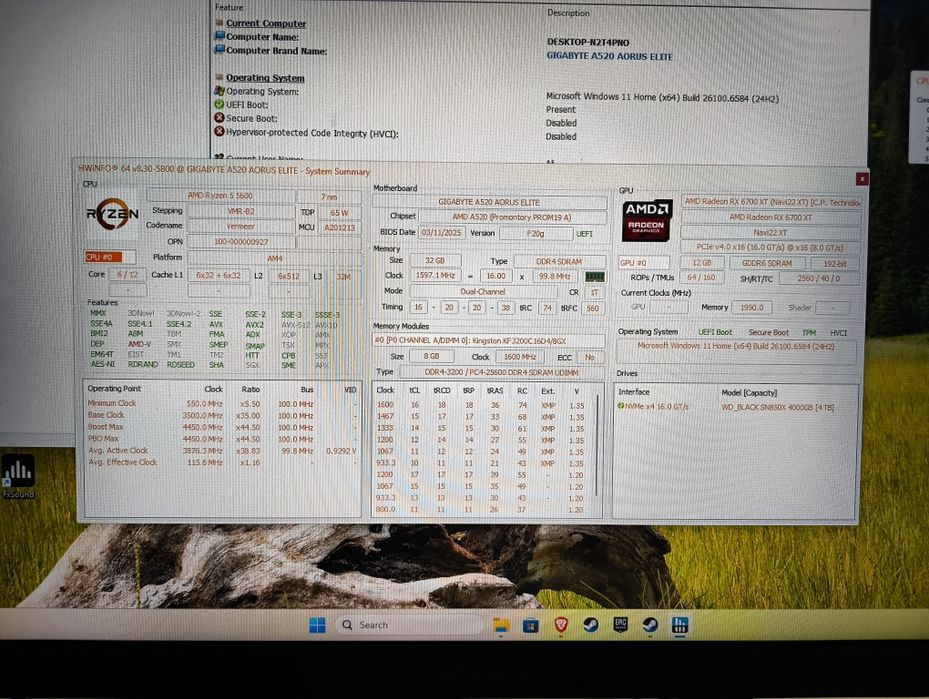Click the OPN value 100-000000927
Viewport: 929px width, 699px height.
coord(241,242)
